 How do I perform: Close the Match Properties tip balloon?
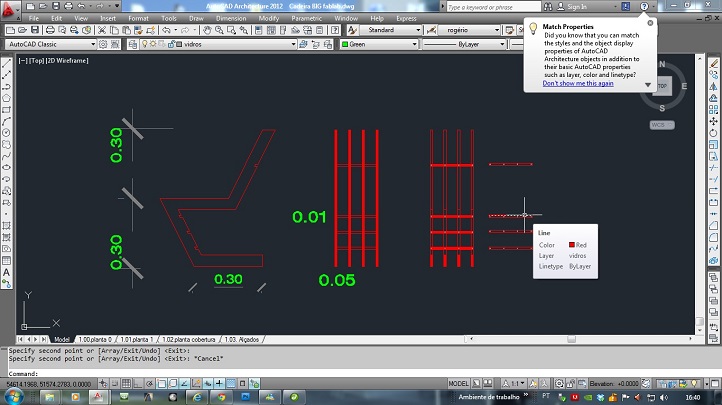point(650,23)
